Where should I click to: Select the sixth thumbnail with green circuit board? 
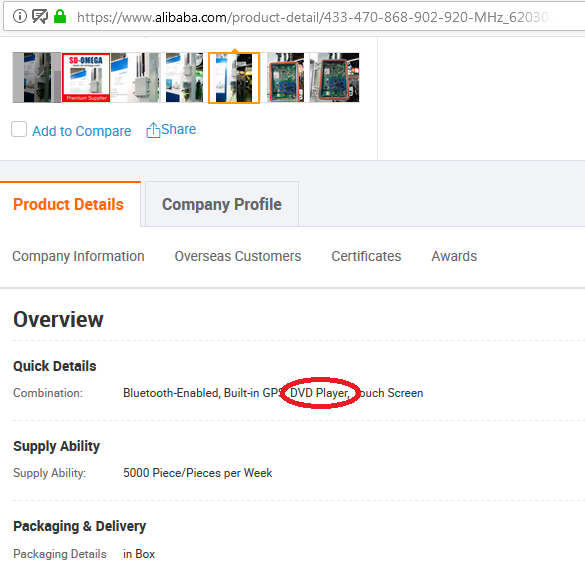(x=285, y=78)
